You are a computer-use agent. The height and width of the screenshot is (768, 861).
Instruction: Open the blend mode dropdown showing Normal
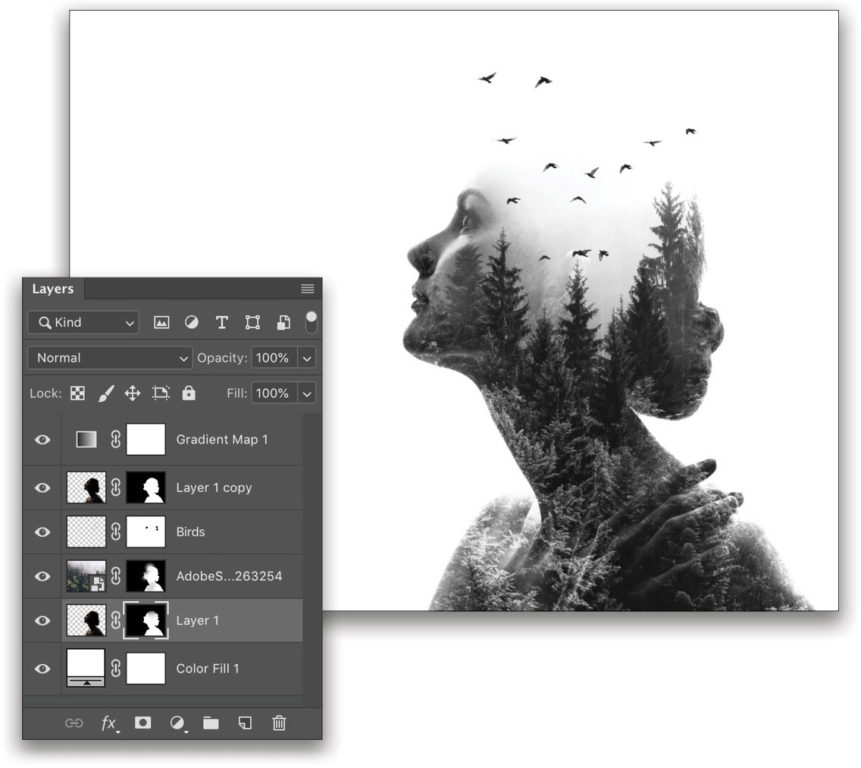(x=108, y=357)
